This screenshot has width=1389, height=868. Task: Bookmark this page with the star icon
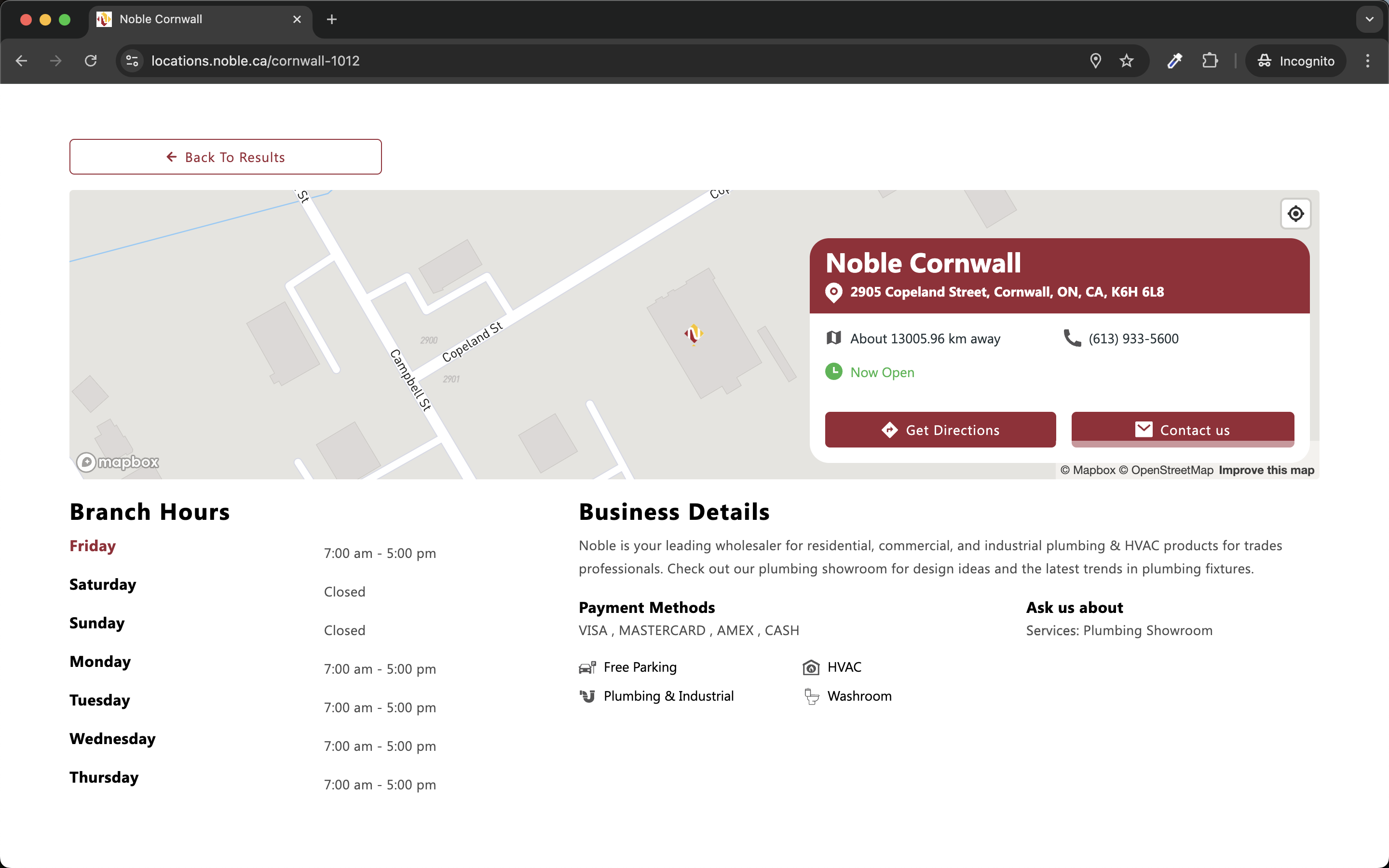(x=1127, y=61)
